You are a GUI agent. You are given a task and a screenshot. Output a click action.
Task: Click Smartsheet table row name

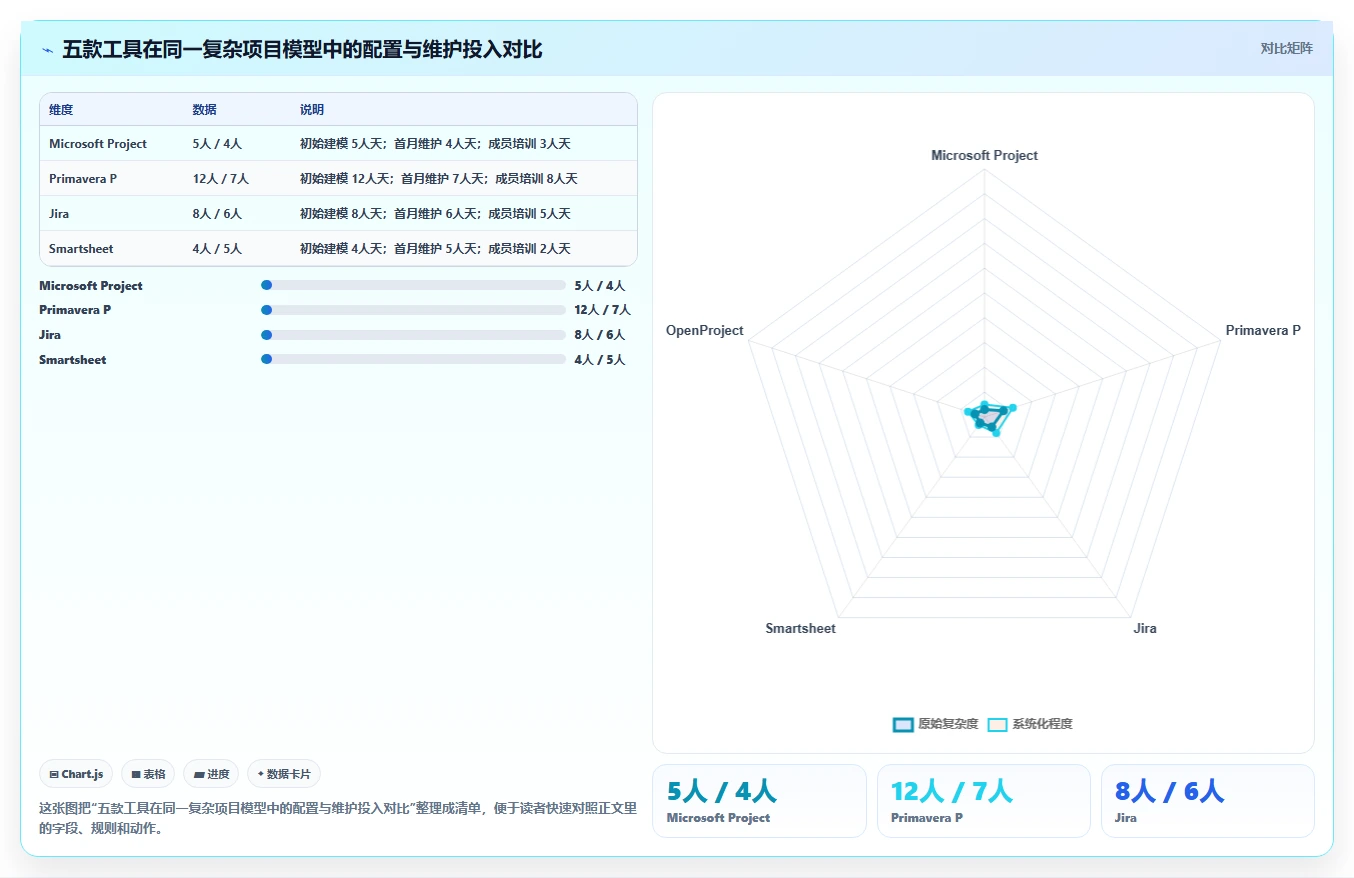[81, 249]
